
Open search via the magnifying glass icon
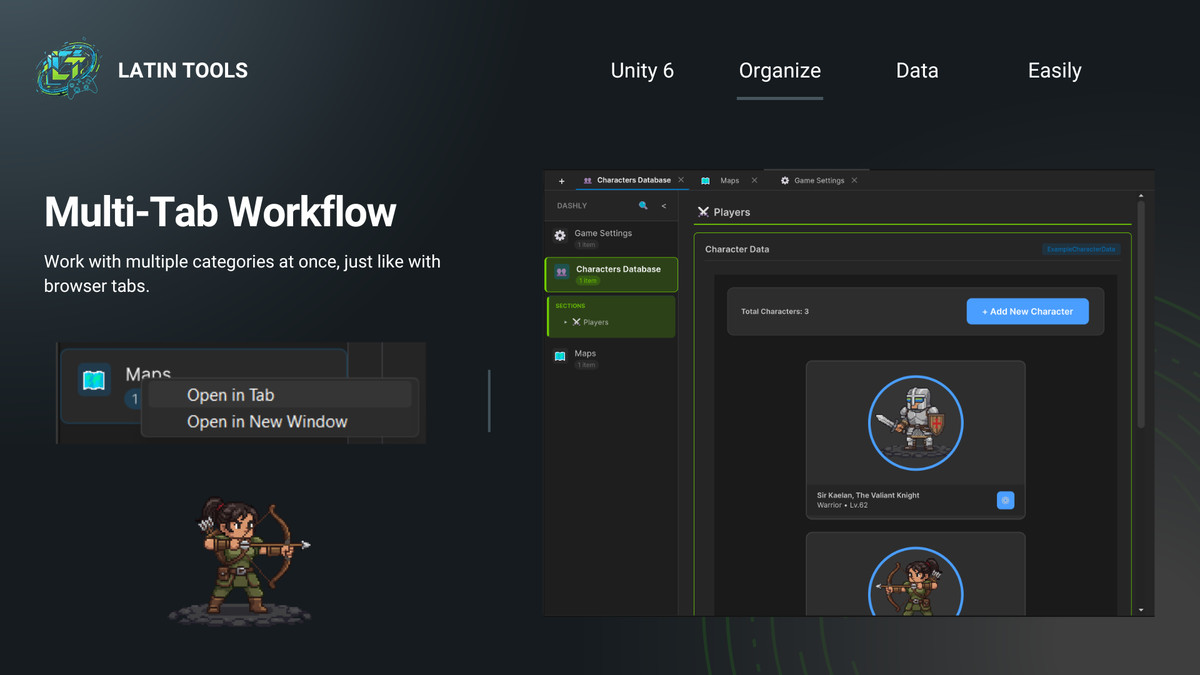643,205
